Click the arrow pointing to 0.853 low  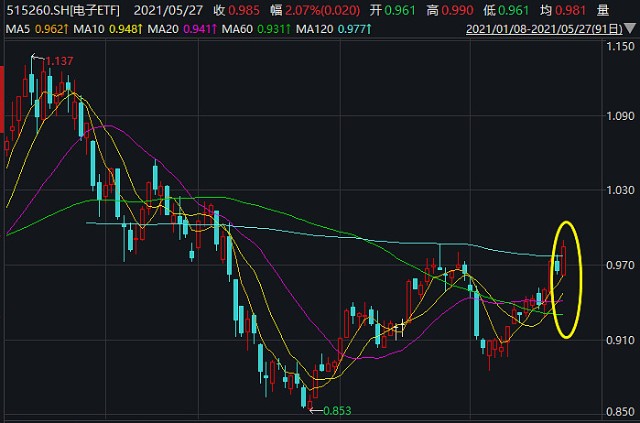314,409
